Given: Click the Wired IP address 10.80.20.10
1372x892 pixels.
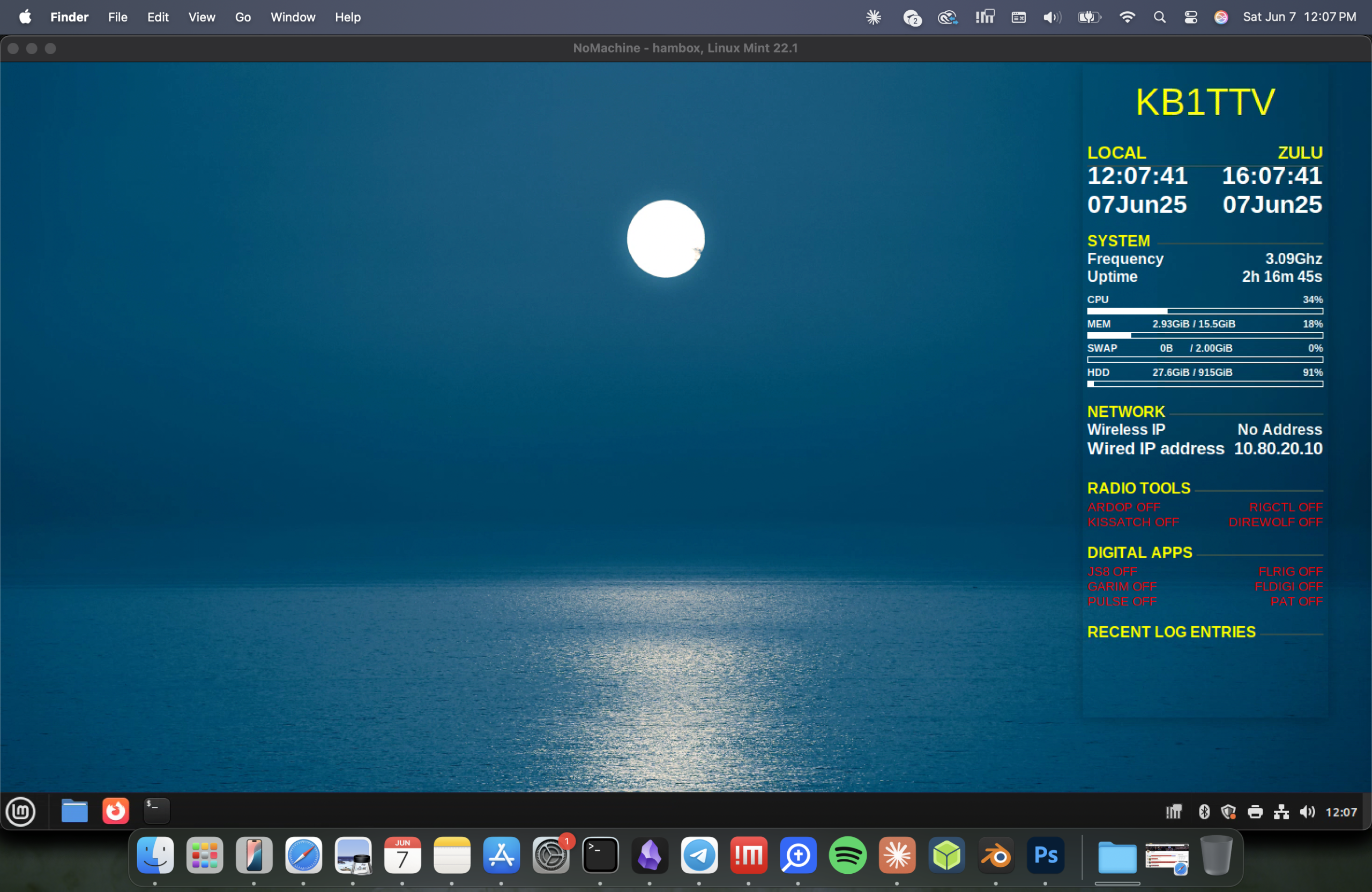Looking at the screenshot, I should coord(1278,449).
